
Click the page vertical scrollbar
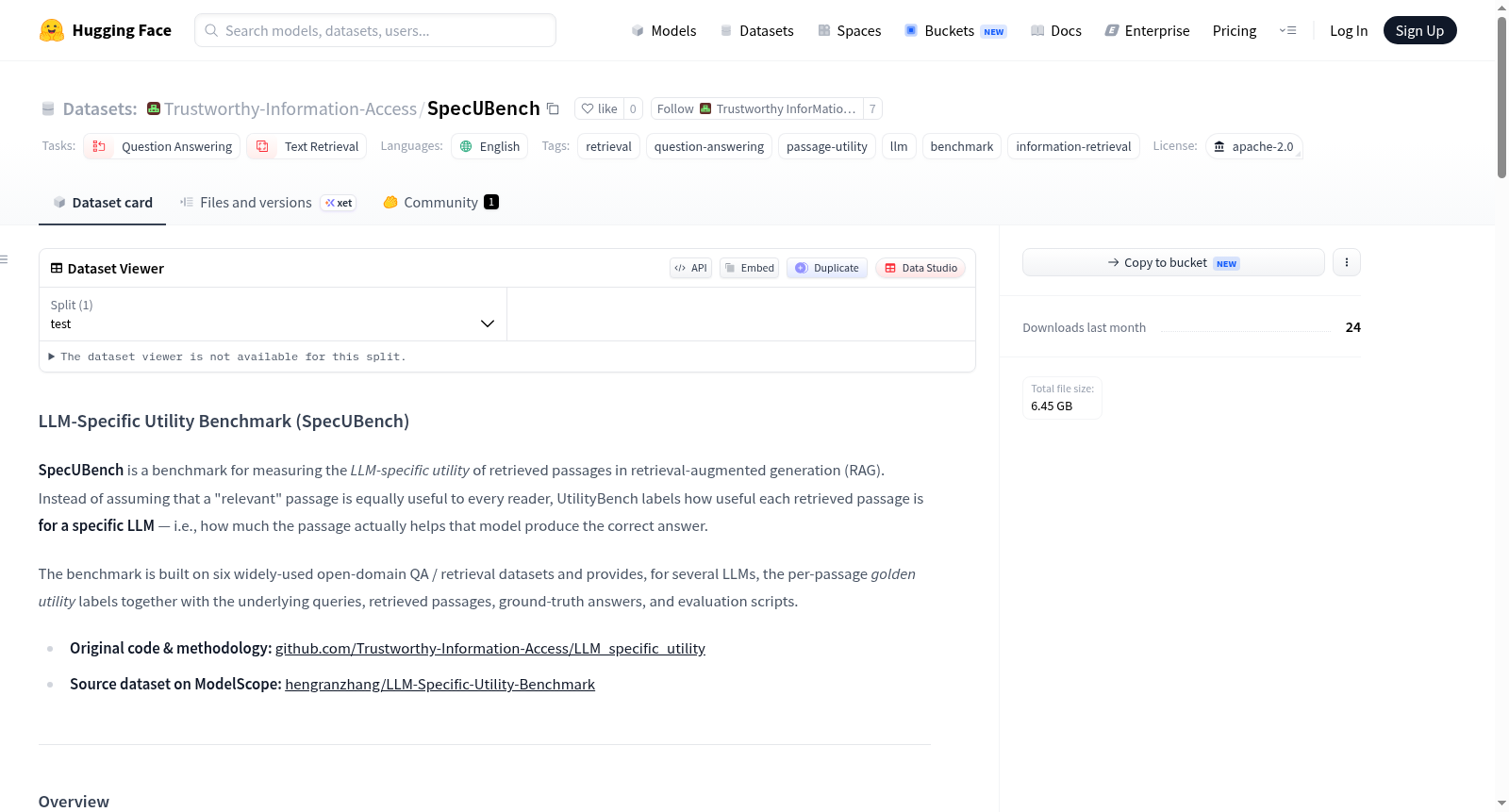pos(1501,97)
